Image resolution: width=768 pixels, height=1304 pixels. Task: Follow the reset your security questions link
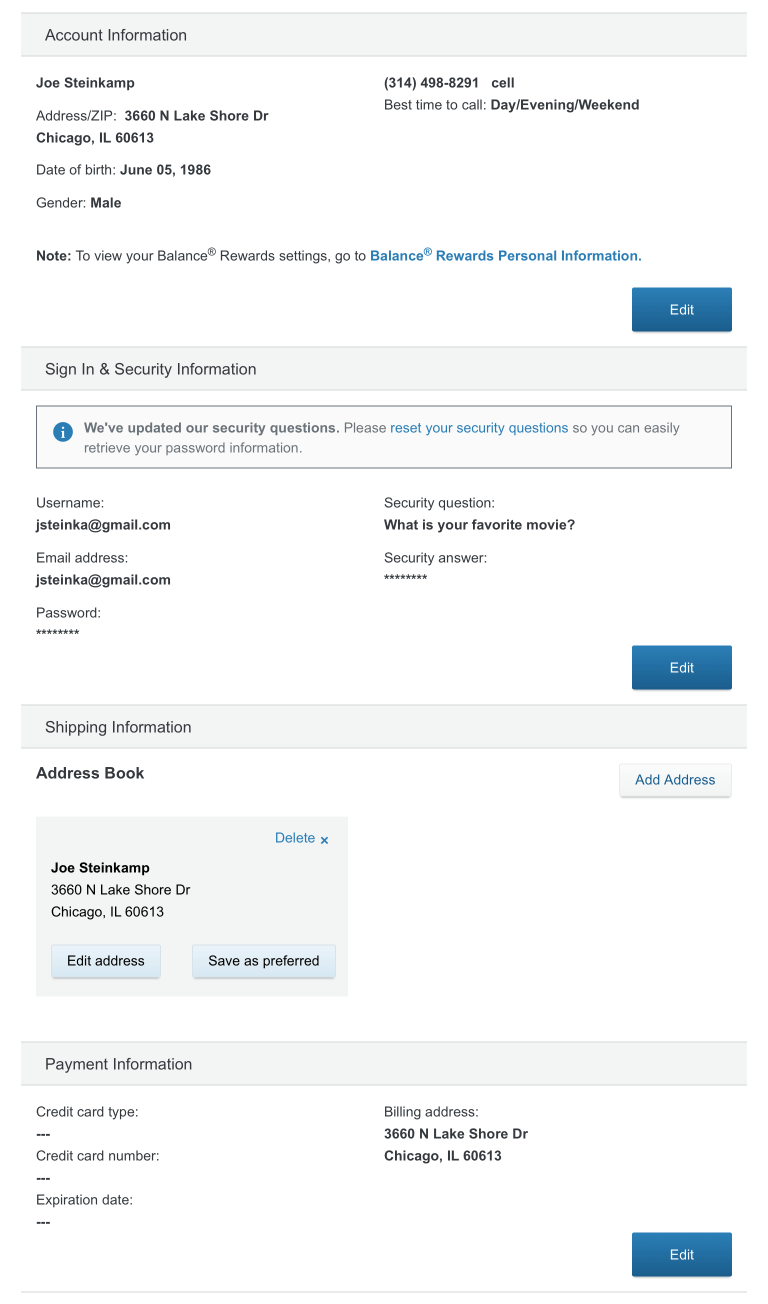479,428
